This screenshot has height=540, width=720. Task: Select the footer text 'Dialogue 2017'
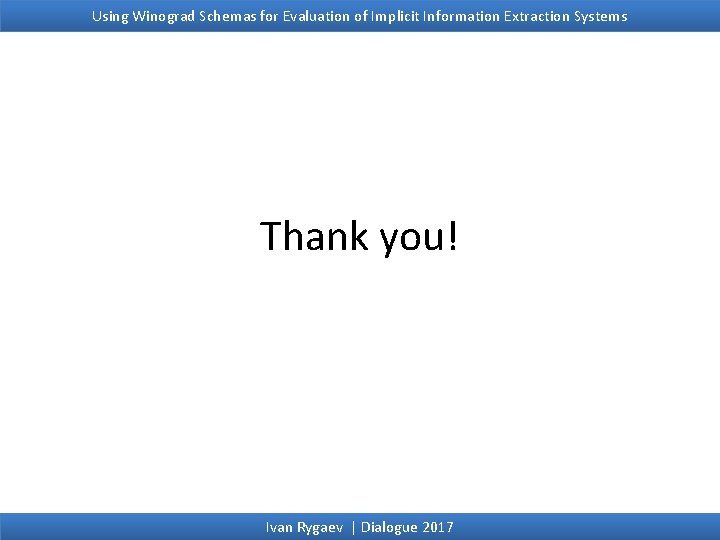point(407,527)
